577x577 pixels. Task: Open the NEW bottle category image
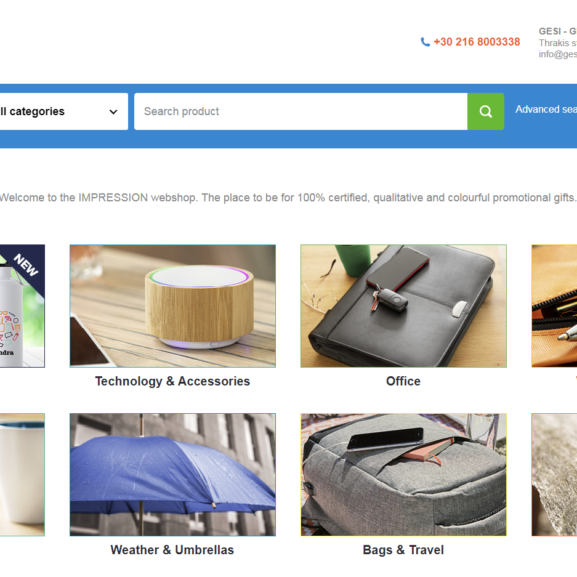coord(22,306)
